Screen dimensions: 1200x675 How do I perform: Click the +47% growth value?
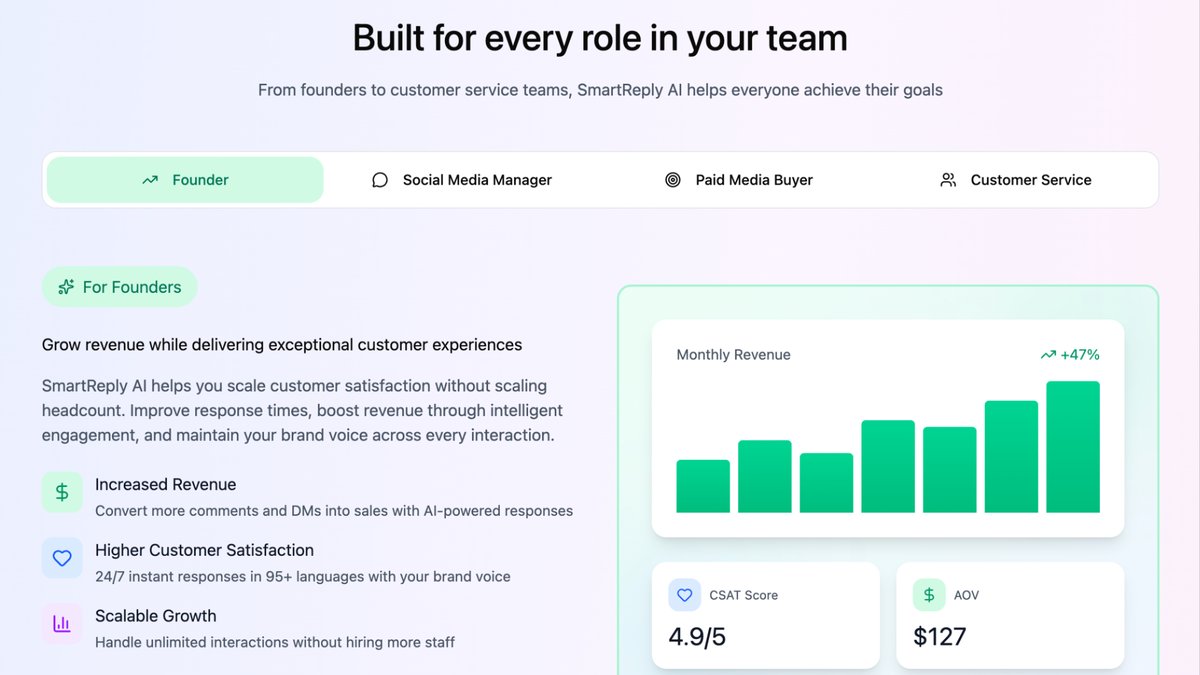1080,355
